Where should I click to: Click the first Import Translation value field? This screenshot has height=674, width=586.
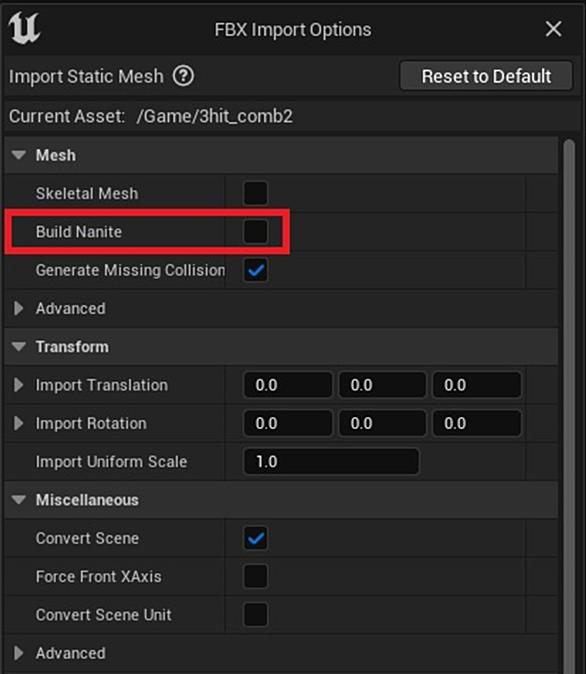tap(288, 385)
